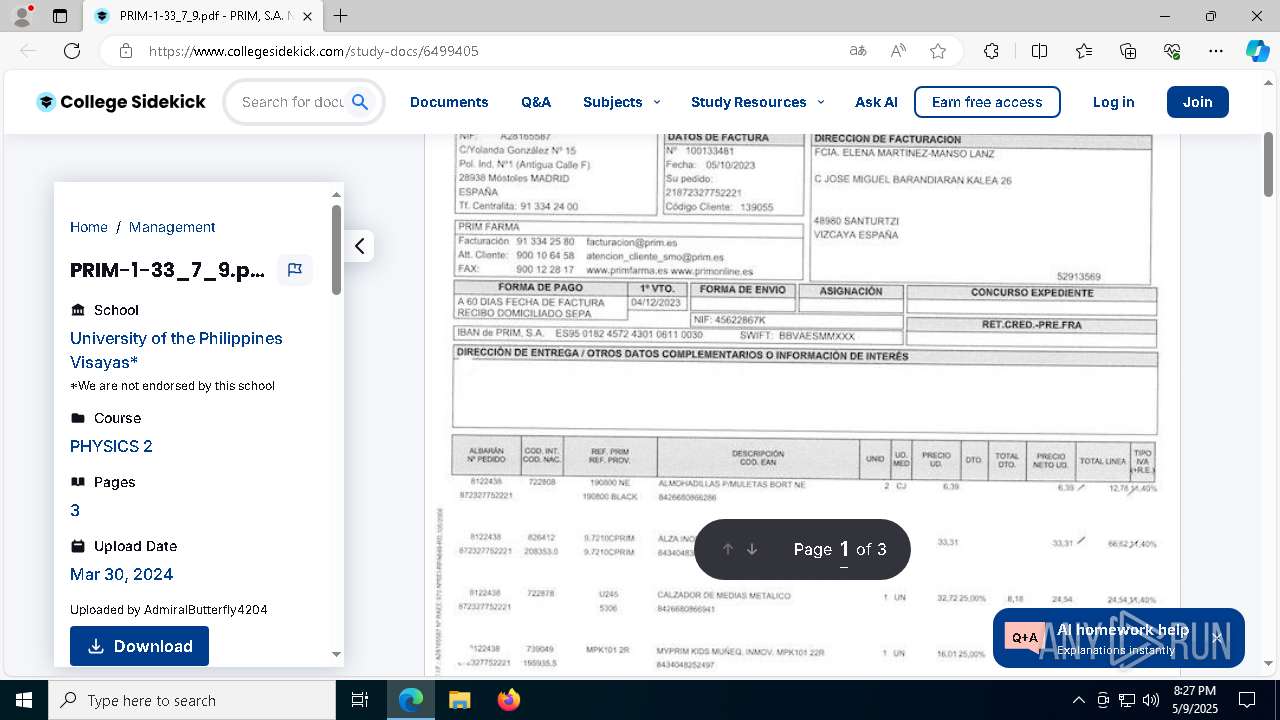Click the Mar 30, 2024 upload date

click(121, 574)
